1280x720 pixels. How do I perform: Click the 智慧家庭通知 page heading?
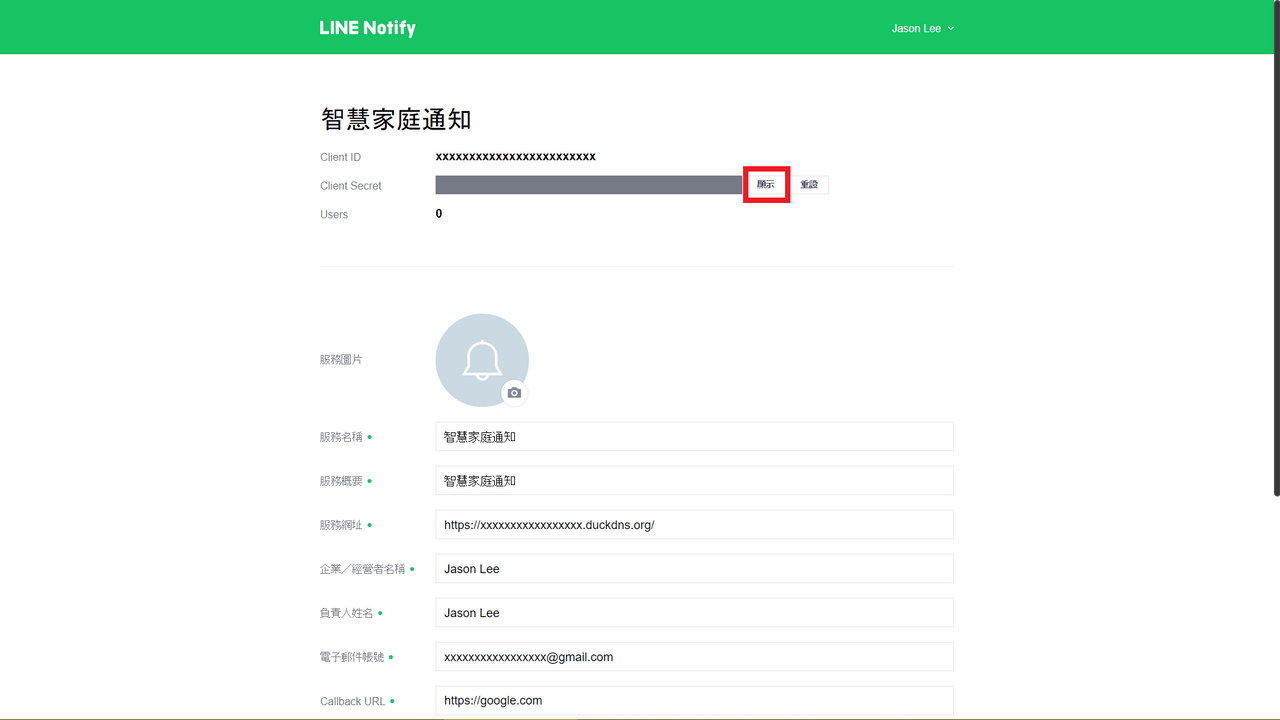(396, 120)
